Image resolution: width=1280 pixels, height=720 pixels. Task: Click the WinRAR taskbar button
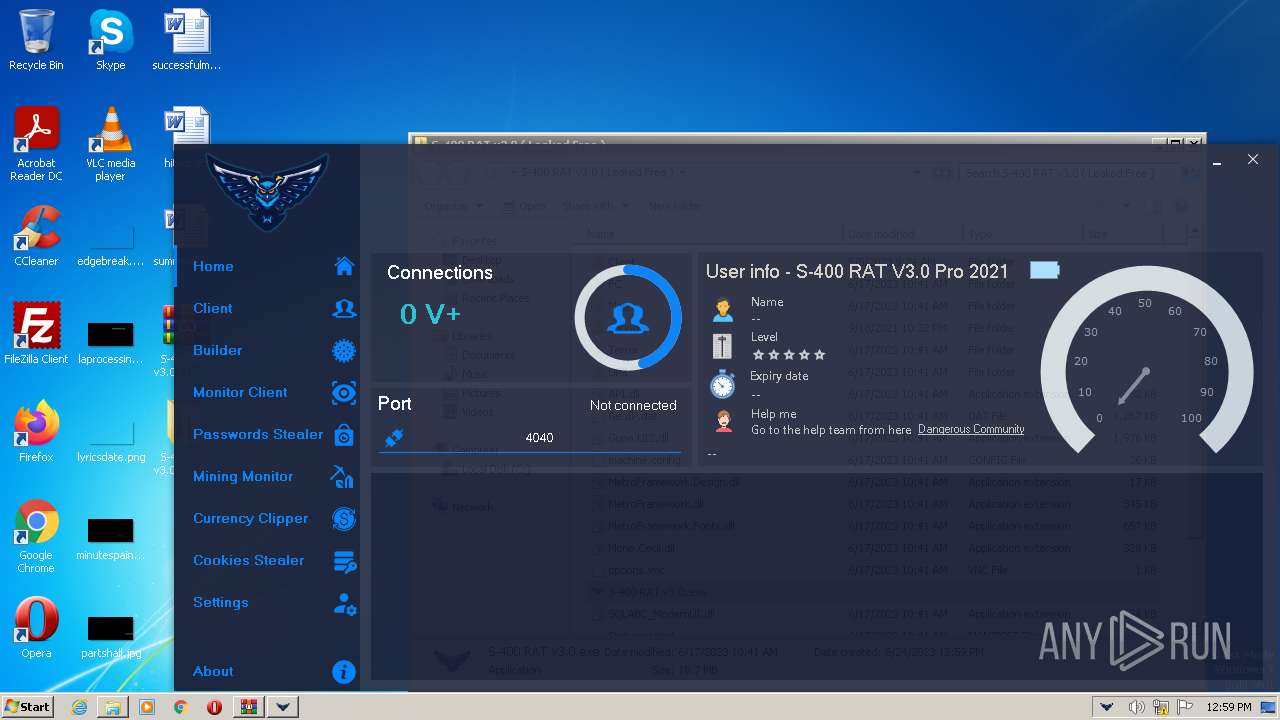click(248, 707)
